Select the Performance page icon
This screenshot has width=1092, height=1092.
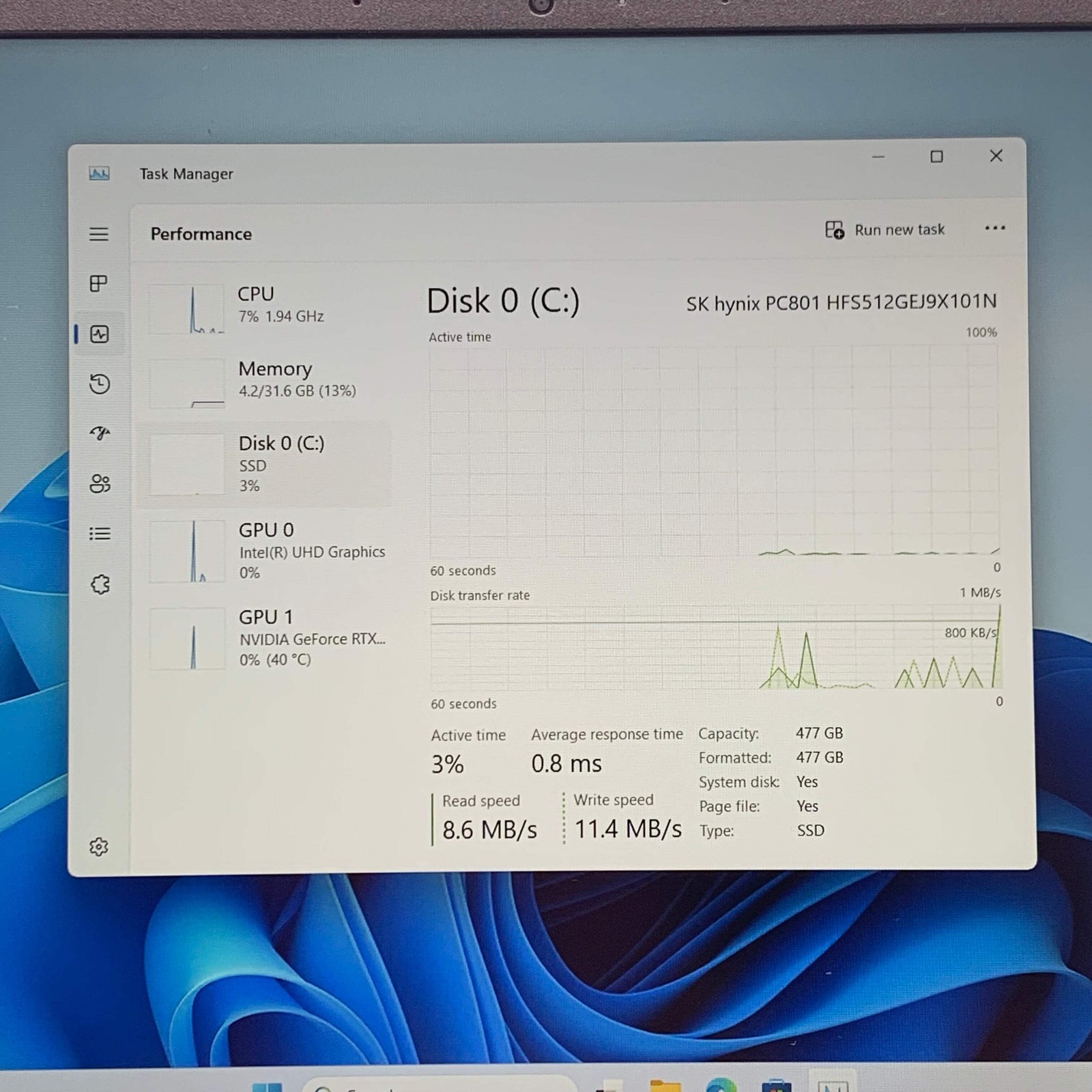100,334
